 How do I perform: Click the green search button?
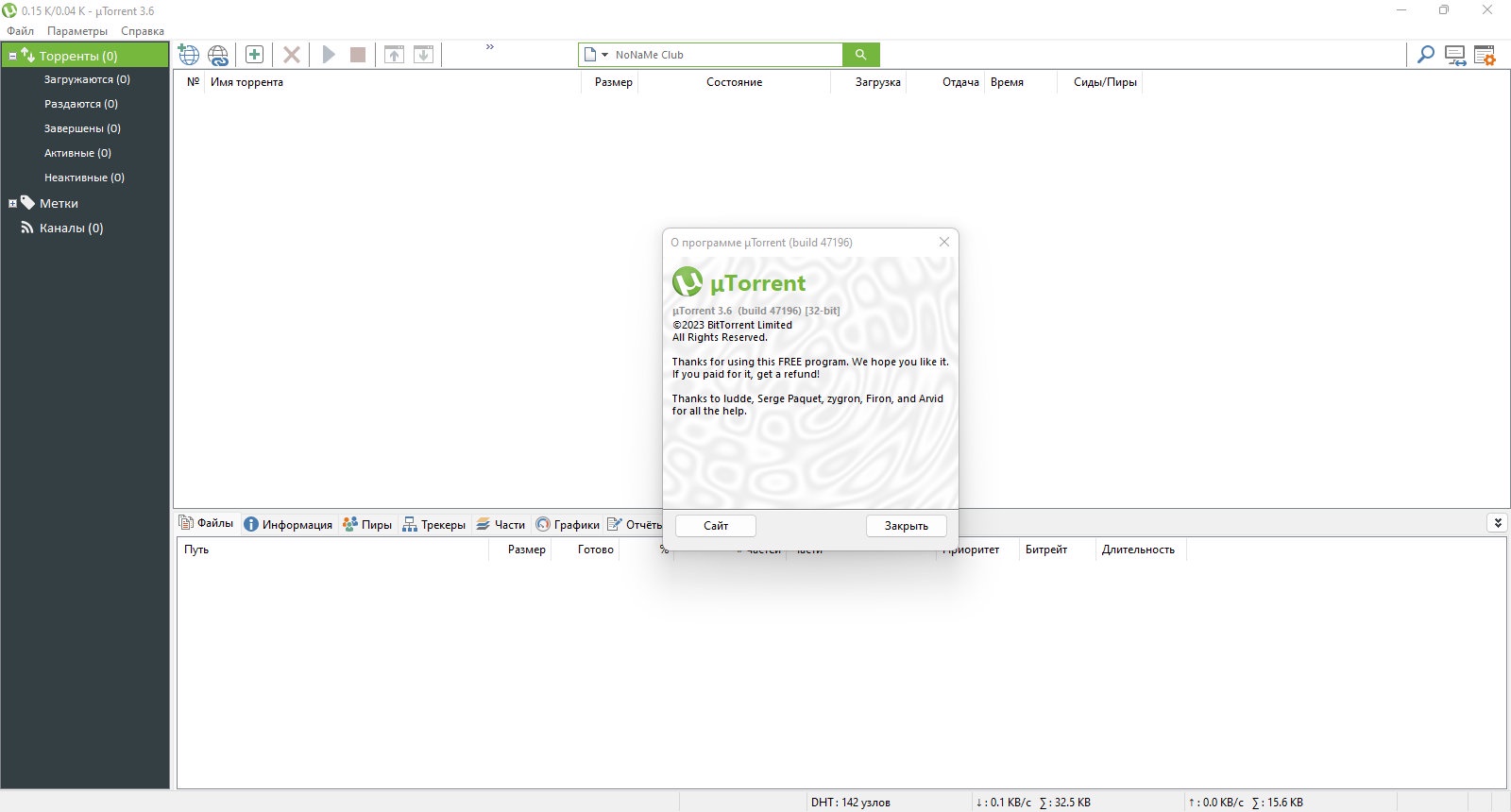860,55
